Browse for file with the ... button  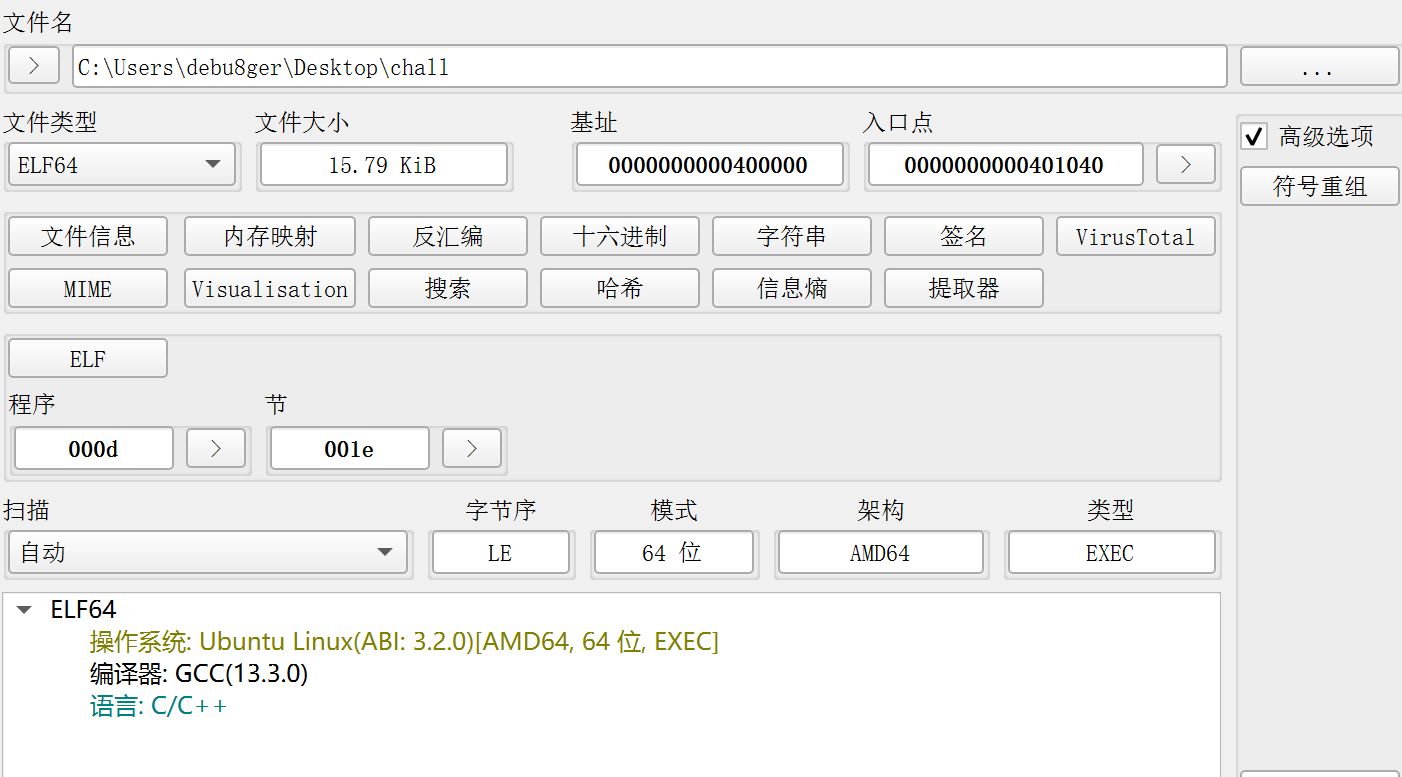[1318, 68]
